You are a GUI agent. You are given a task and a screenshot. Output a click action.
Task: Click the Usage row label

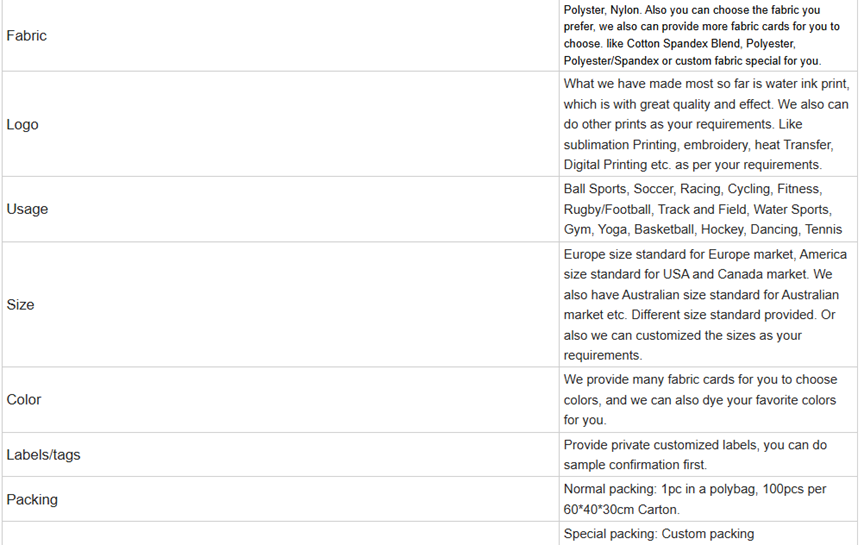click(27, 209)
